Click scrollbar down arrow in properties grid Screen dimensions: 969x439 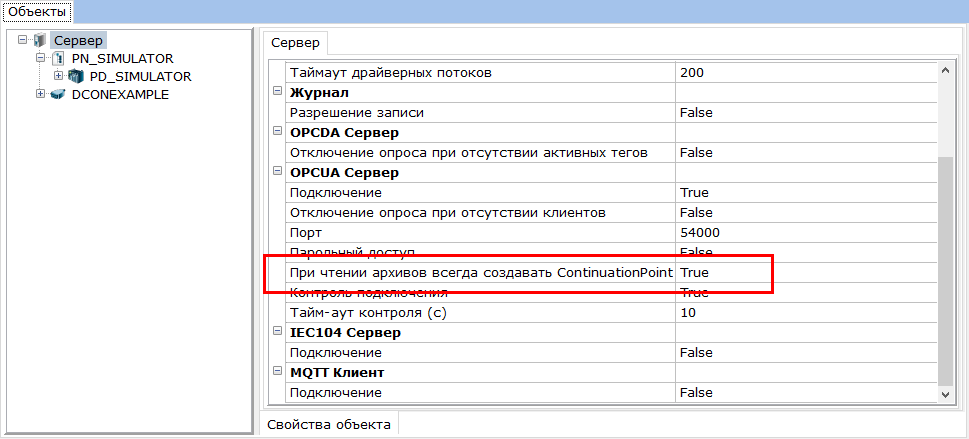click(x=945, y=394)
